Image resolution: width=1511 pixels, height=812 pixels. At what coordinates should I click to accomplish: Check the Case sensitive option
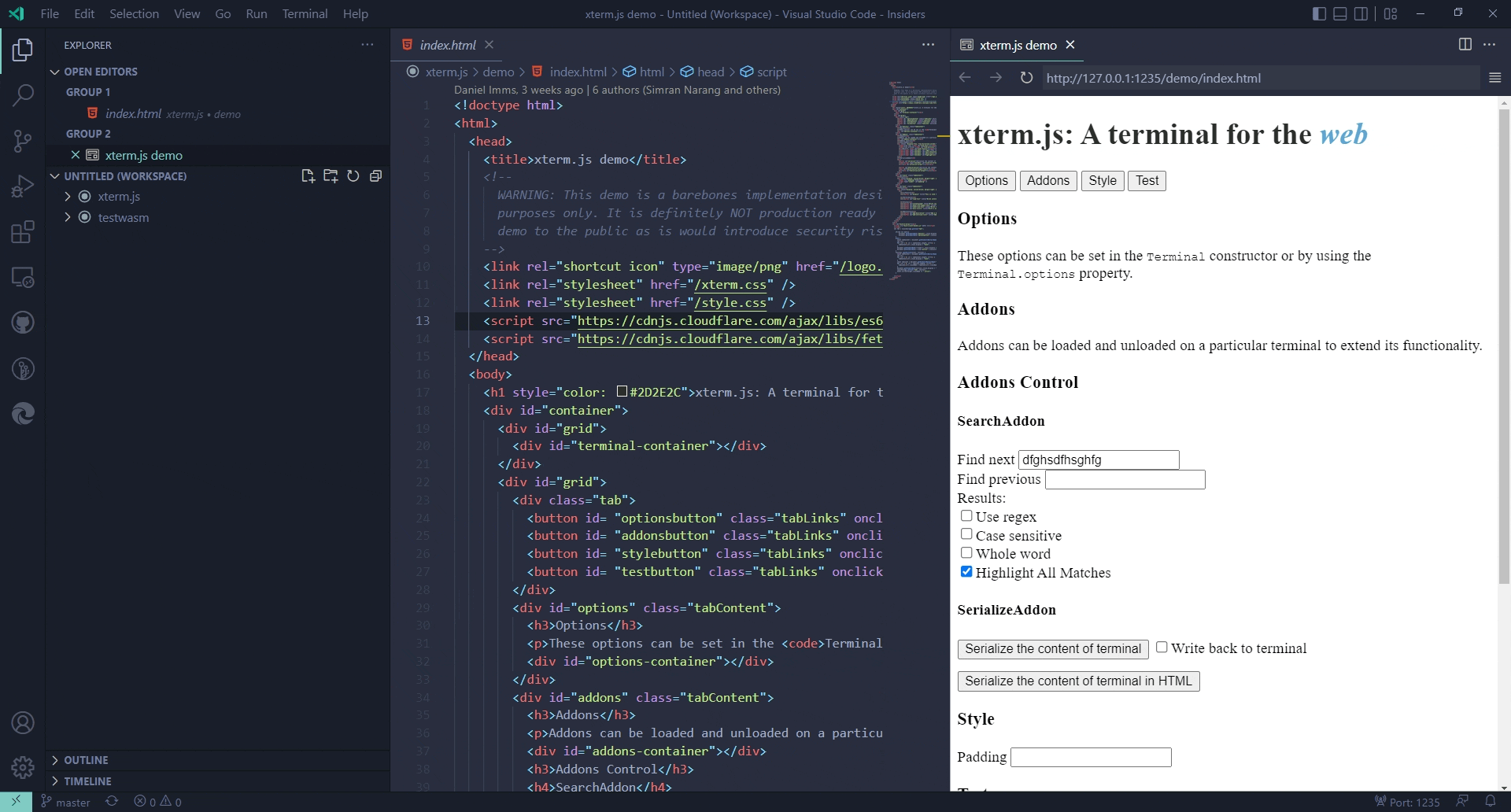[x=966, y=534]
